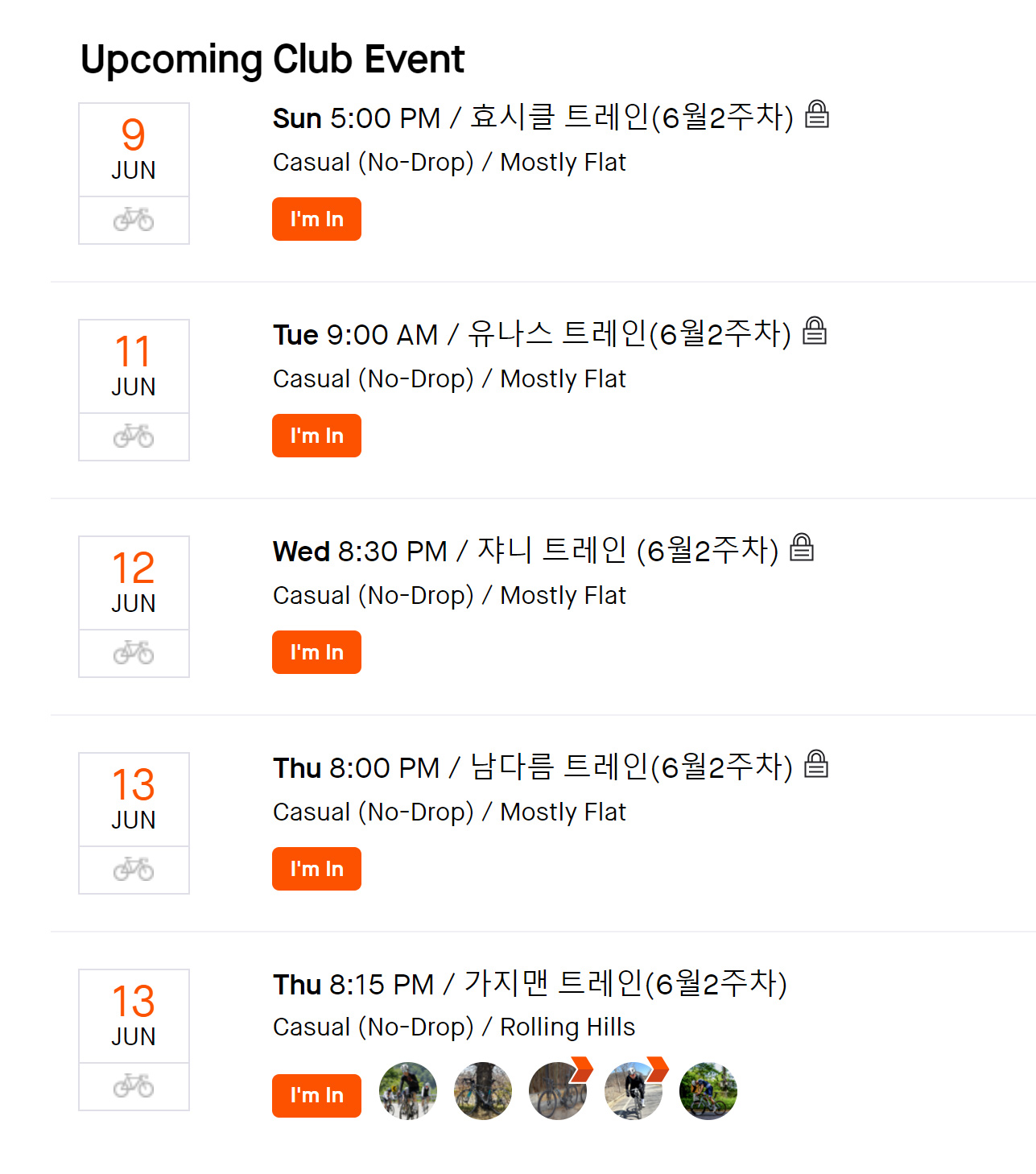Click I'm In for the Thu 8:15 PM event

pyautogui.click(x=316, y=1095)
